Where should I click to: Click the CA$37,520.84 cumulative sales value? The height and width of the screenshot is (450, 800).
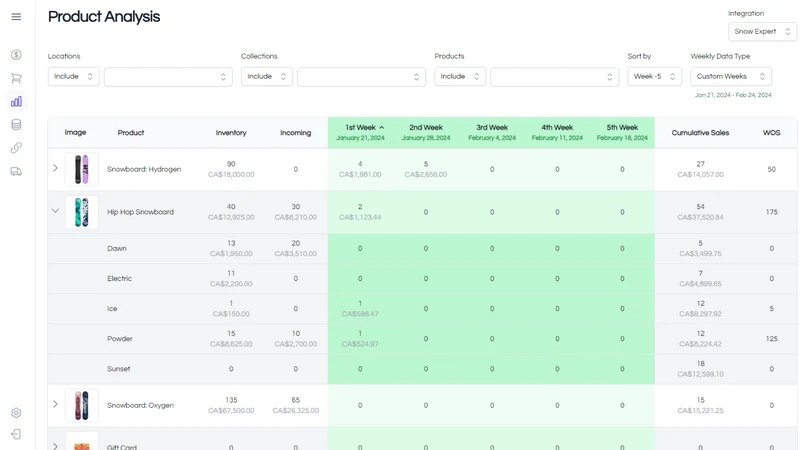[701, 217]
